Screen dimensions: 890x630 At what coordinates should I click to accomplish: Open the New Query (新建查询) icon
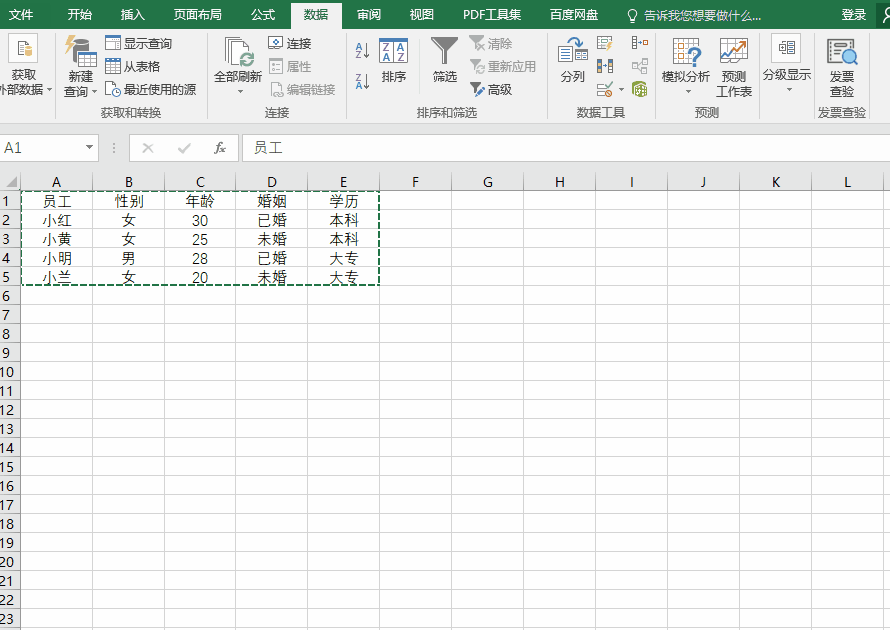pos(80,53)
